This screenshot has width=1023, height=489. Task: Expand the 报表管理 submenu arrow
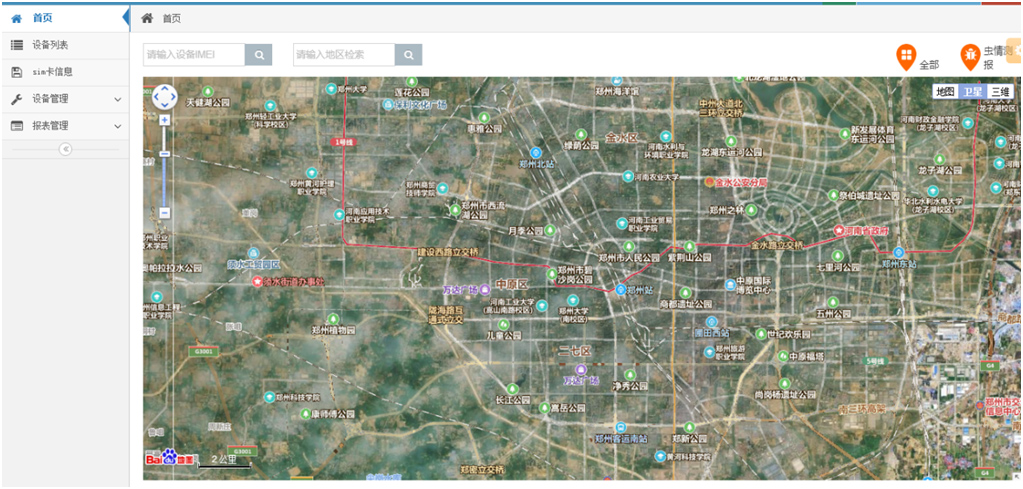pos(118,126)
